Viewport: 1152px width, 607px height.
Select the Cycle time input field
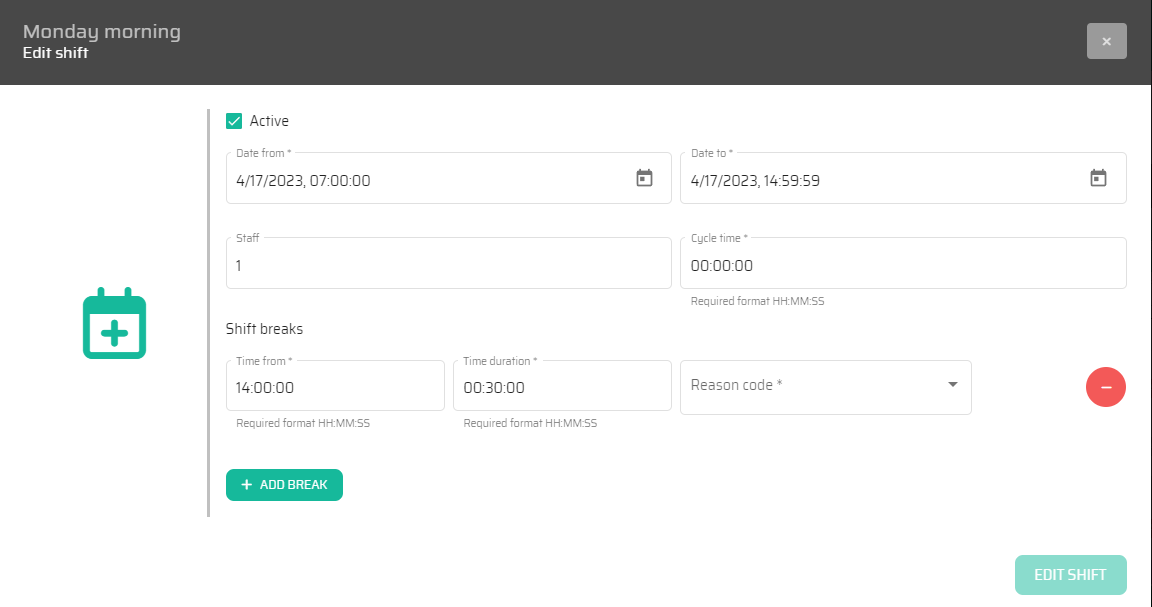(902, 266)
